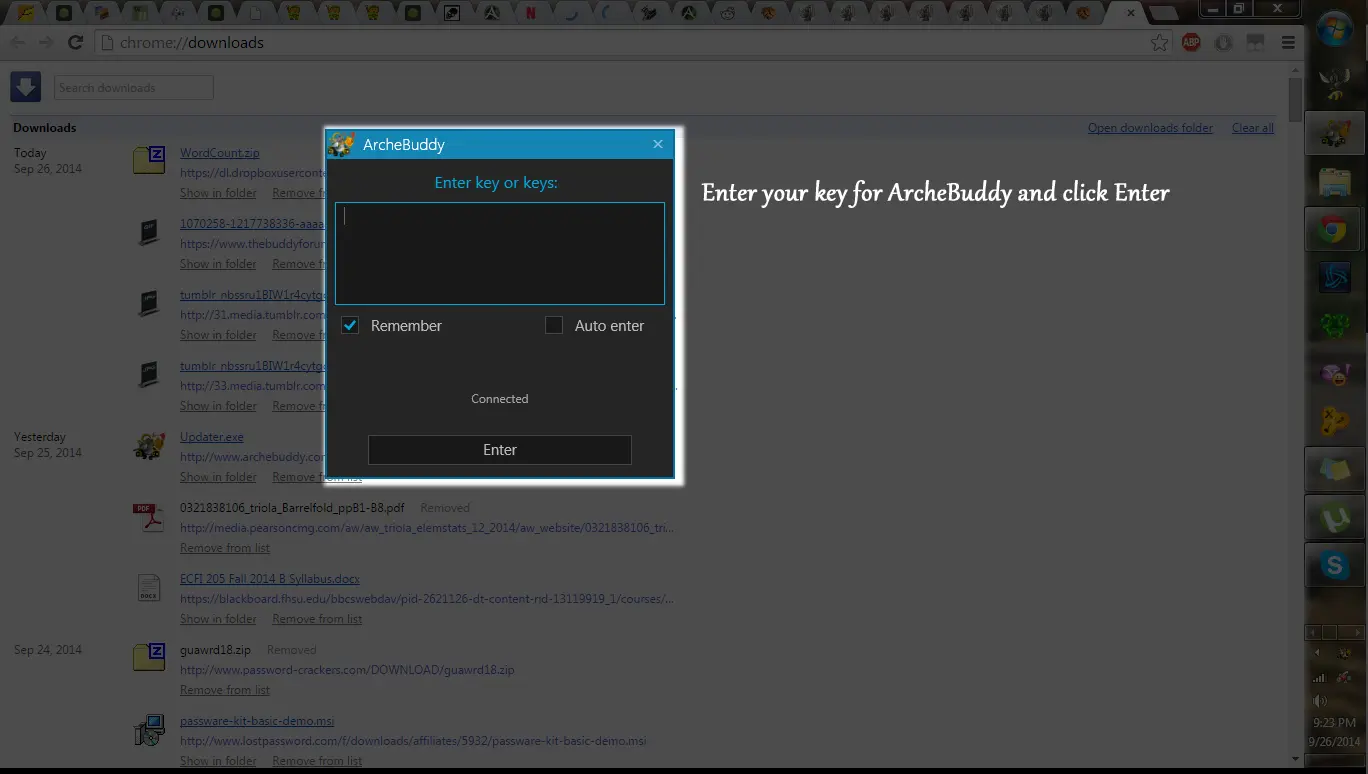Image resolution: width=1368 pixels, height=774 pixels.
Task: Open Skype from the taskbar
Action: pos(1335,566)
